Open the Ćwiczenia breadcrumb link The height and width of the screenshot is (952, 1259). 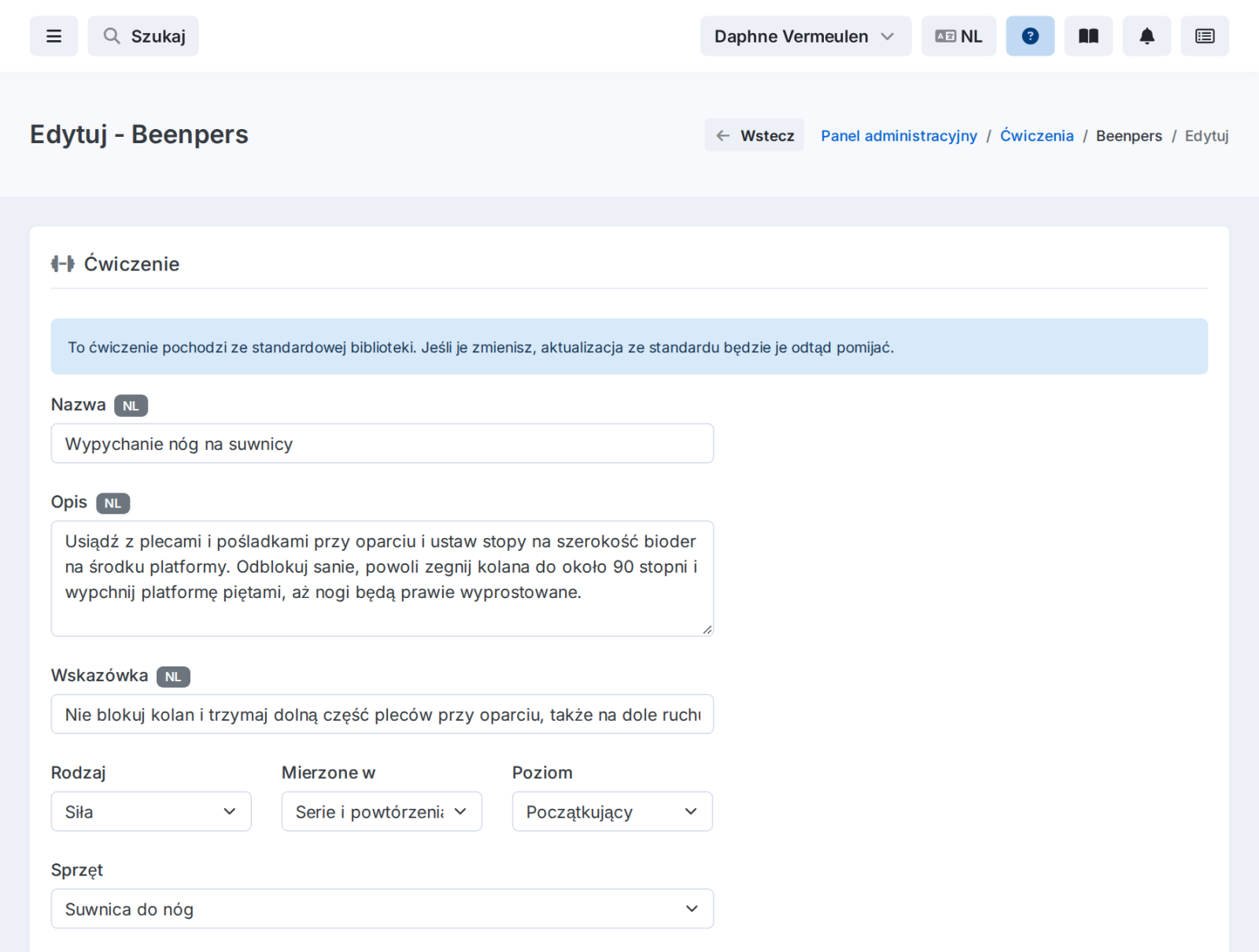click(x=1036, y=135)
